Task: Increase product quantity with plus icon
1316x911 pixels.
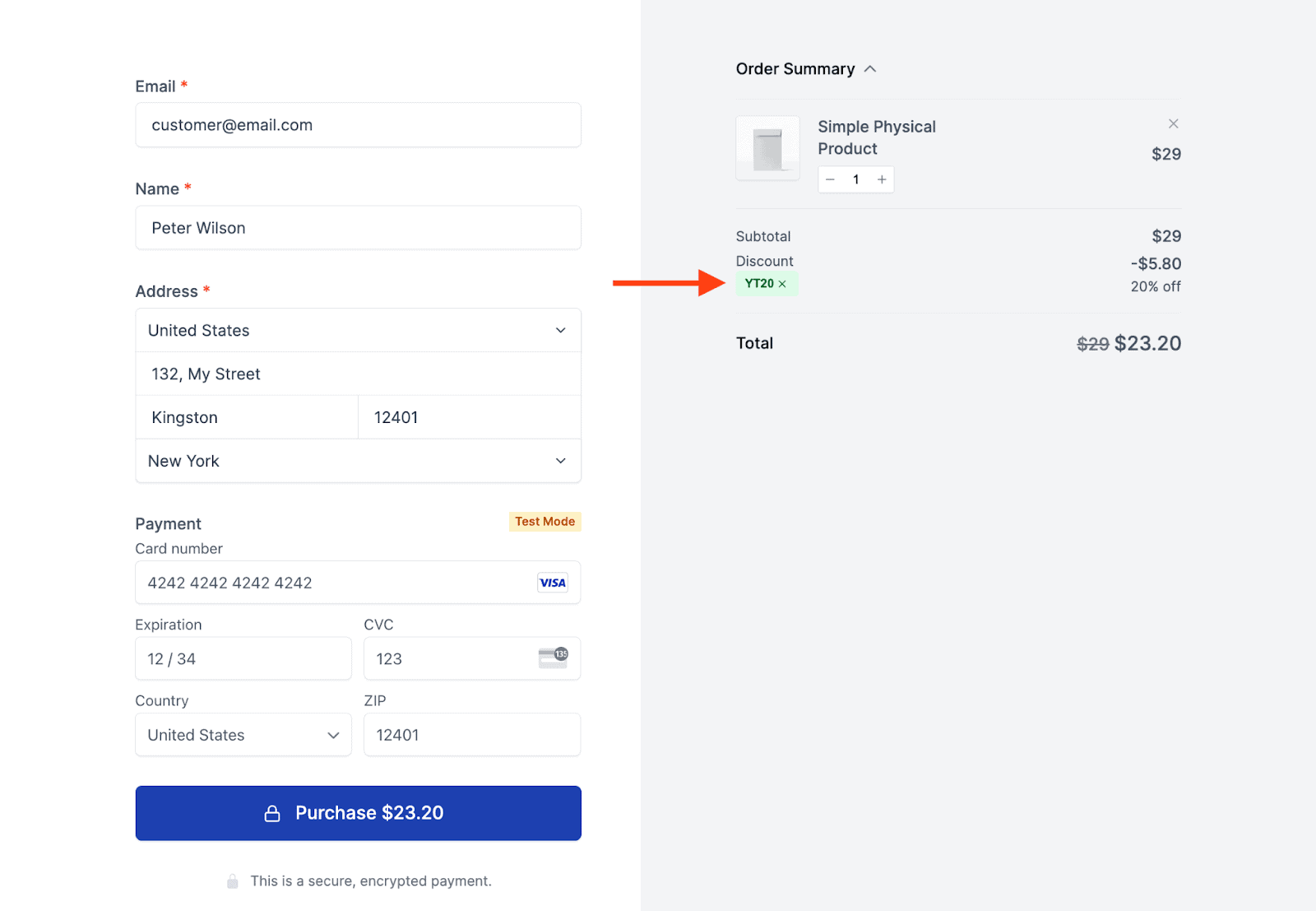Action: pos(882,179)
